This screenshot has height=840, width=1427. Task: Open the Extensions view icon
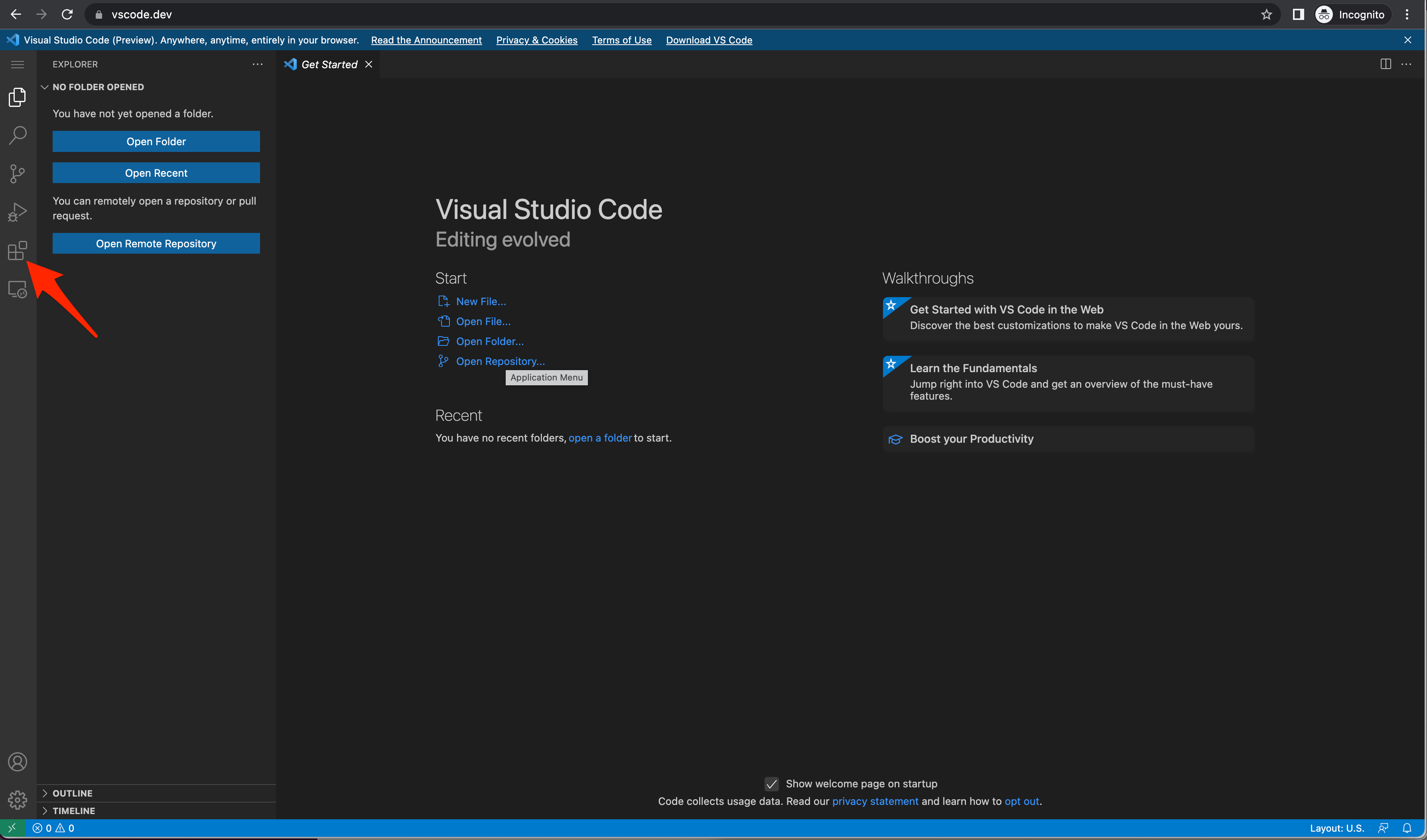coord(18,250)
